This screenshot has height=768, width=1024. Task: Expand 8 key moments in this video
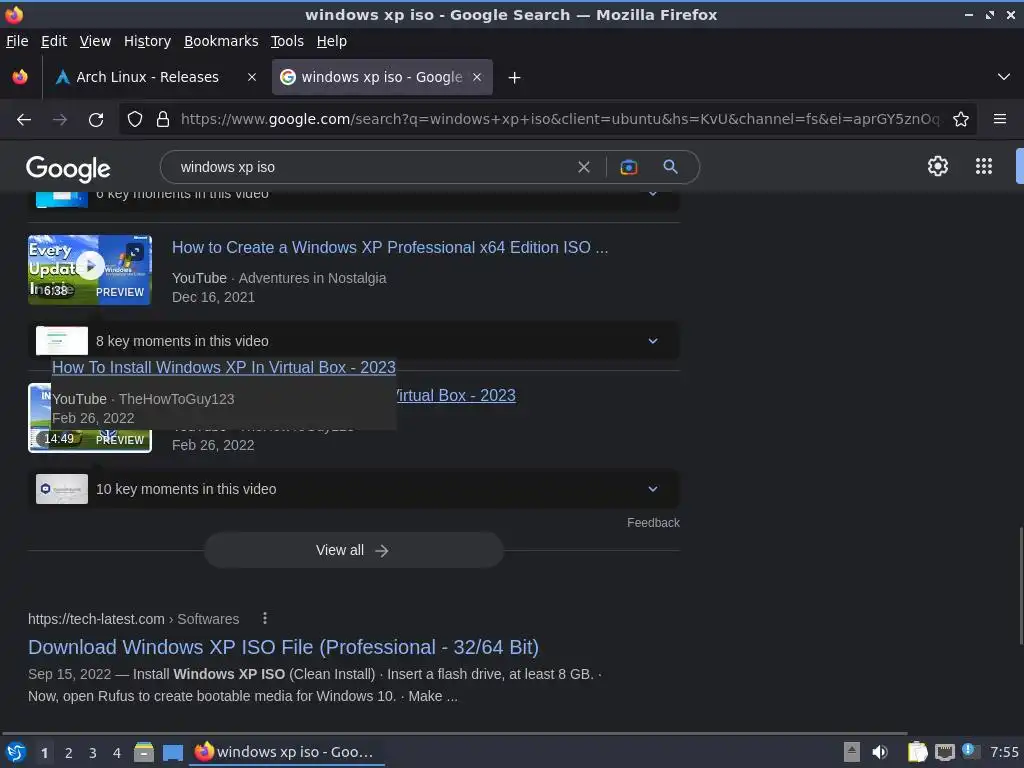(x=353, y=341)
